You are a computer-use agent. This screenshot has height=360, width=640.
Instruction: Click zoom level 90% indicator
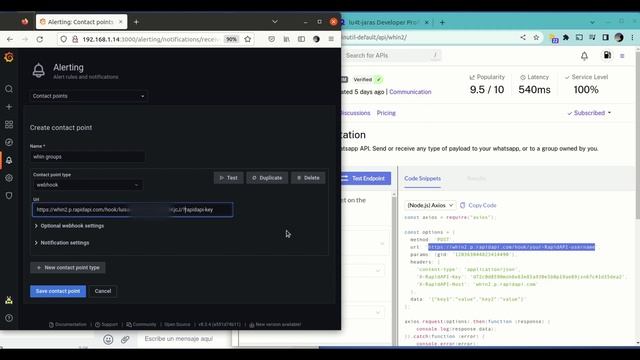click(231, 39)
